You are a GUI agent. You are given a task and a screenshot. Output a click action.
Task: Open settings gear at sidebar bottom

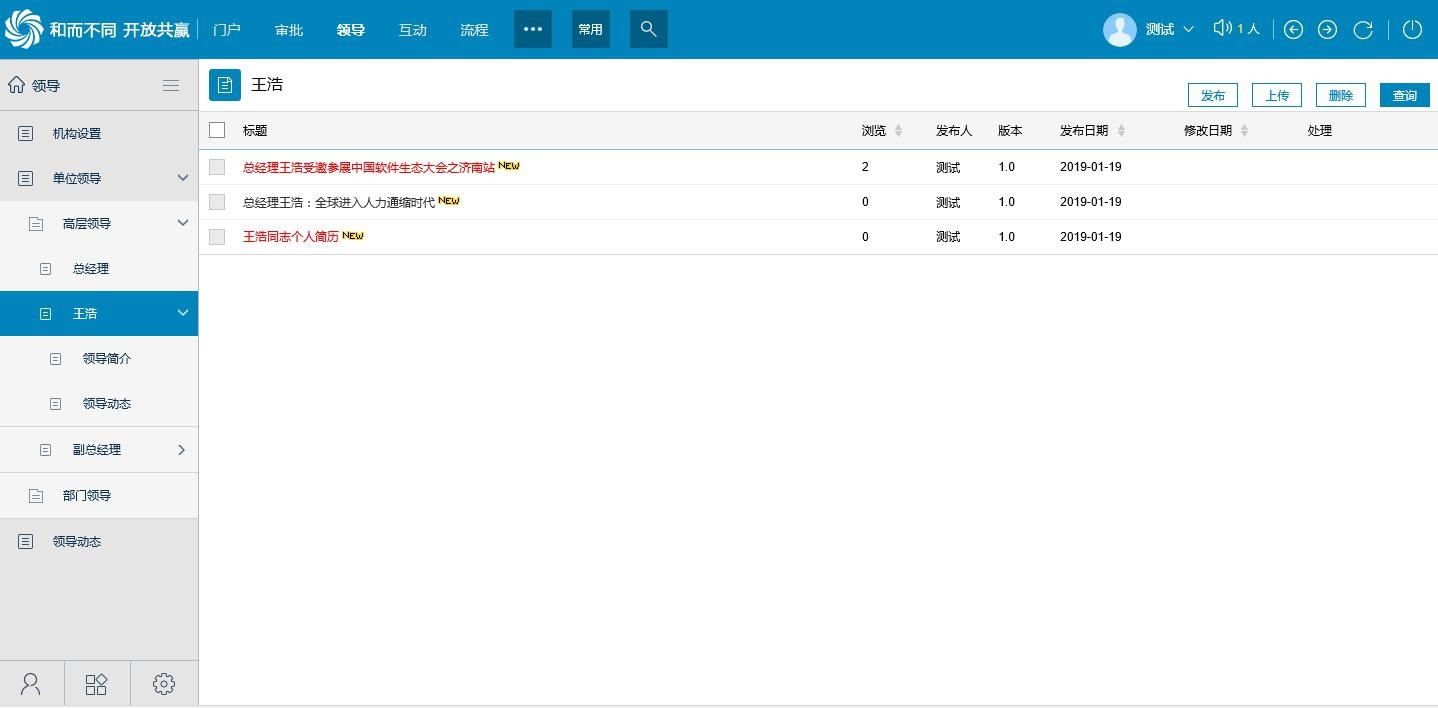click(164, 684)
